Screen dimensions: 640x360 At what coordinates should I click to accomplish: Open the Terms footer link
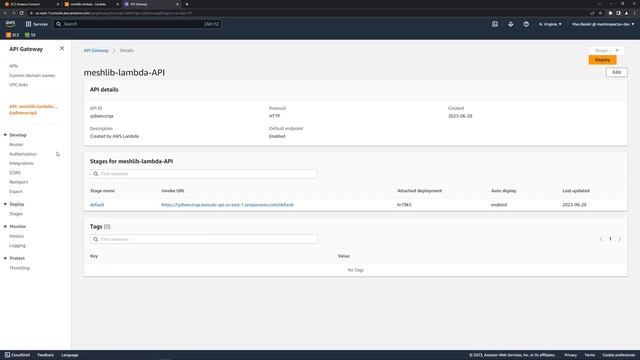pyautogui.click(x=589, y=355)
